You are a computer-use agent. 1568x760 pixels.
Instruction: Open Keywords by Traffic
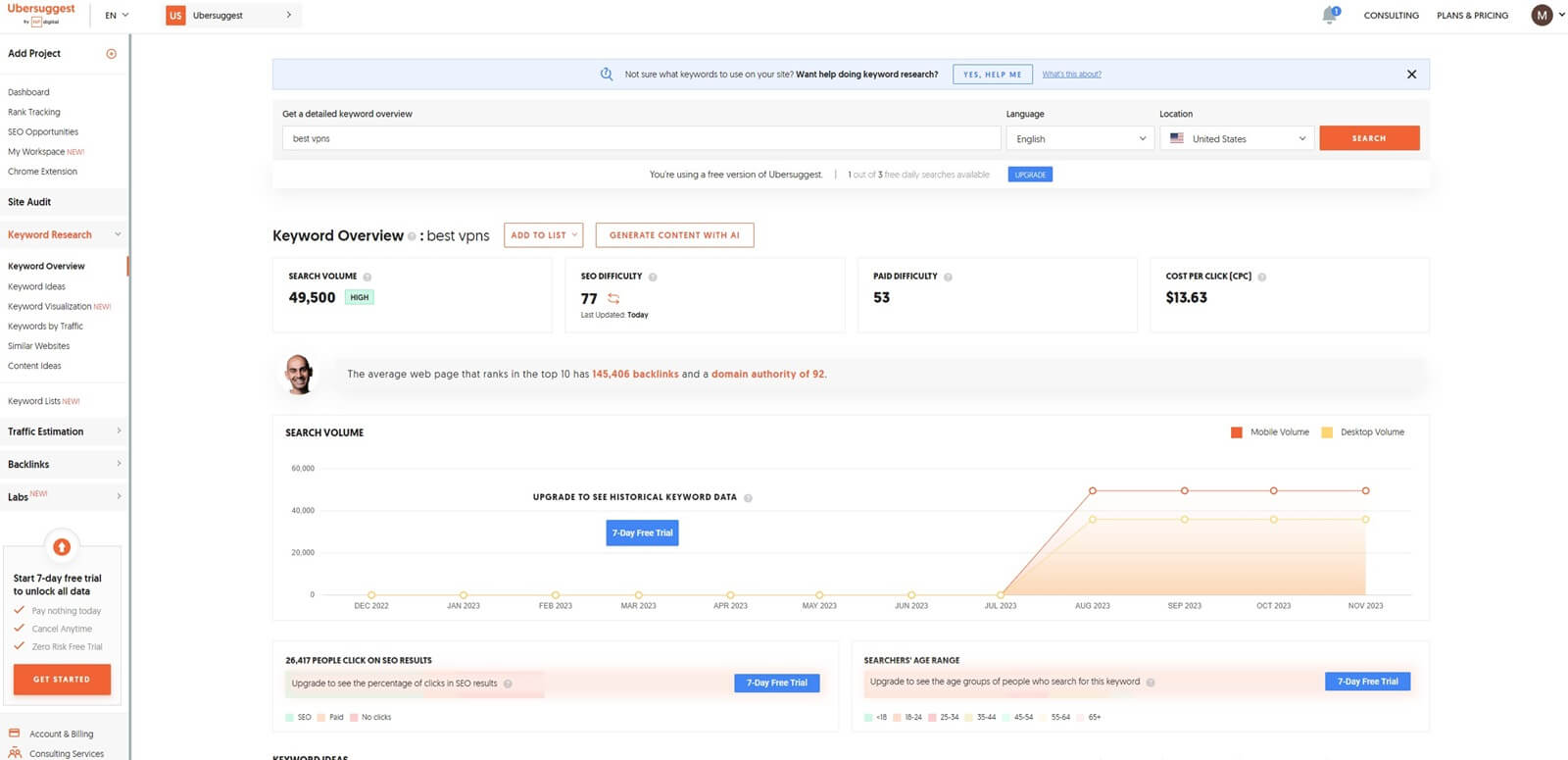click(x=45, y=326)
